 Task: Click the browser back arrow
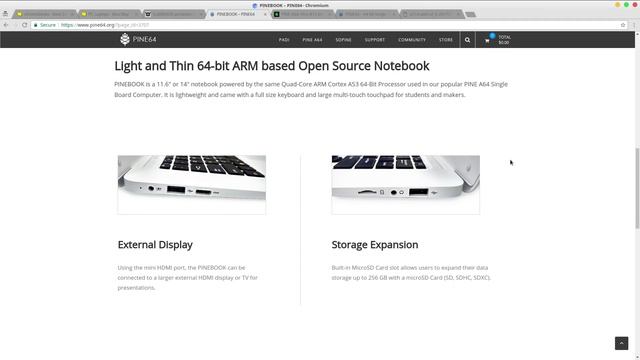(6, 25)
